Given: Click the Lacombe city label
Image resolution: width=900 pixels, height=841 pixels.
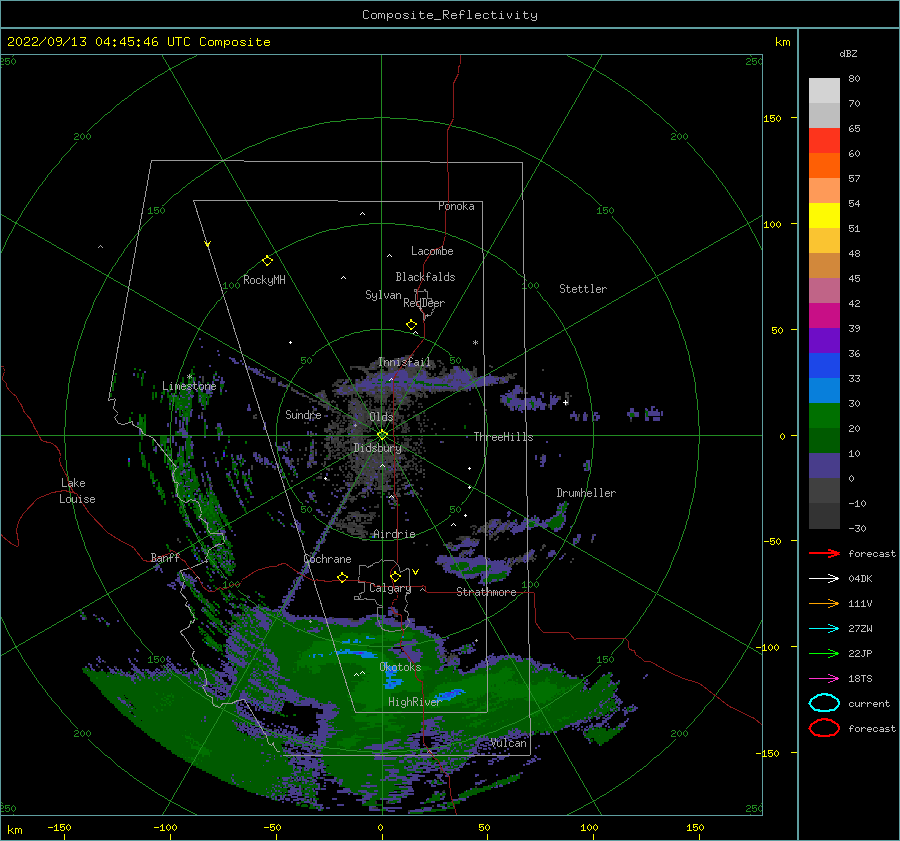Looking at the screenshot, I should click(432, 251).
